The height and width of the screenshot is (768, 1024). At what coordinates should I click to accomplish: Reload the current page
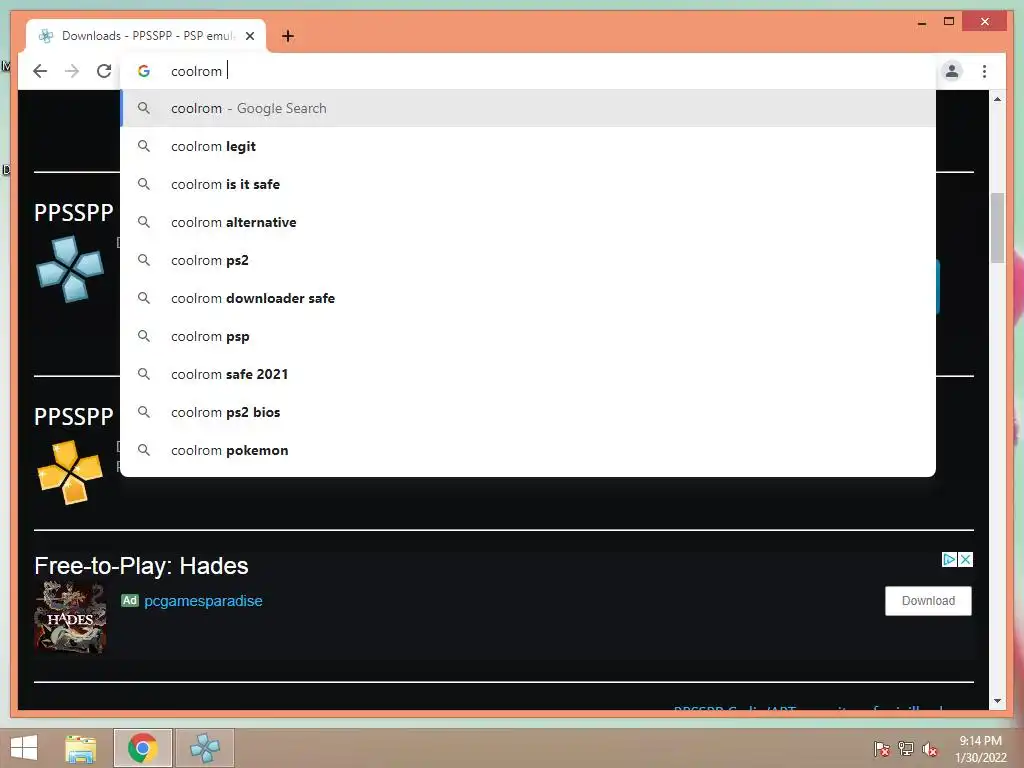(x=104, y=71)
